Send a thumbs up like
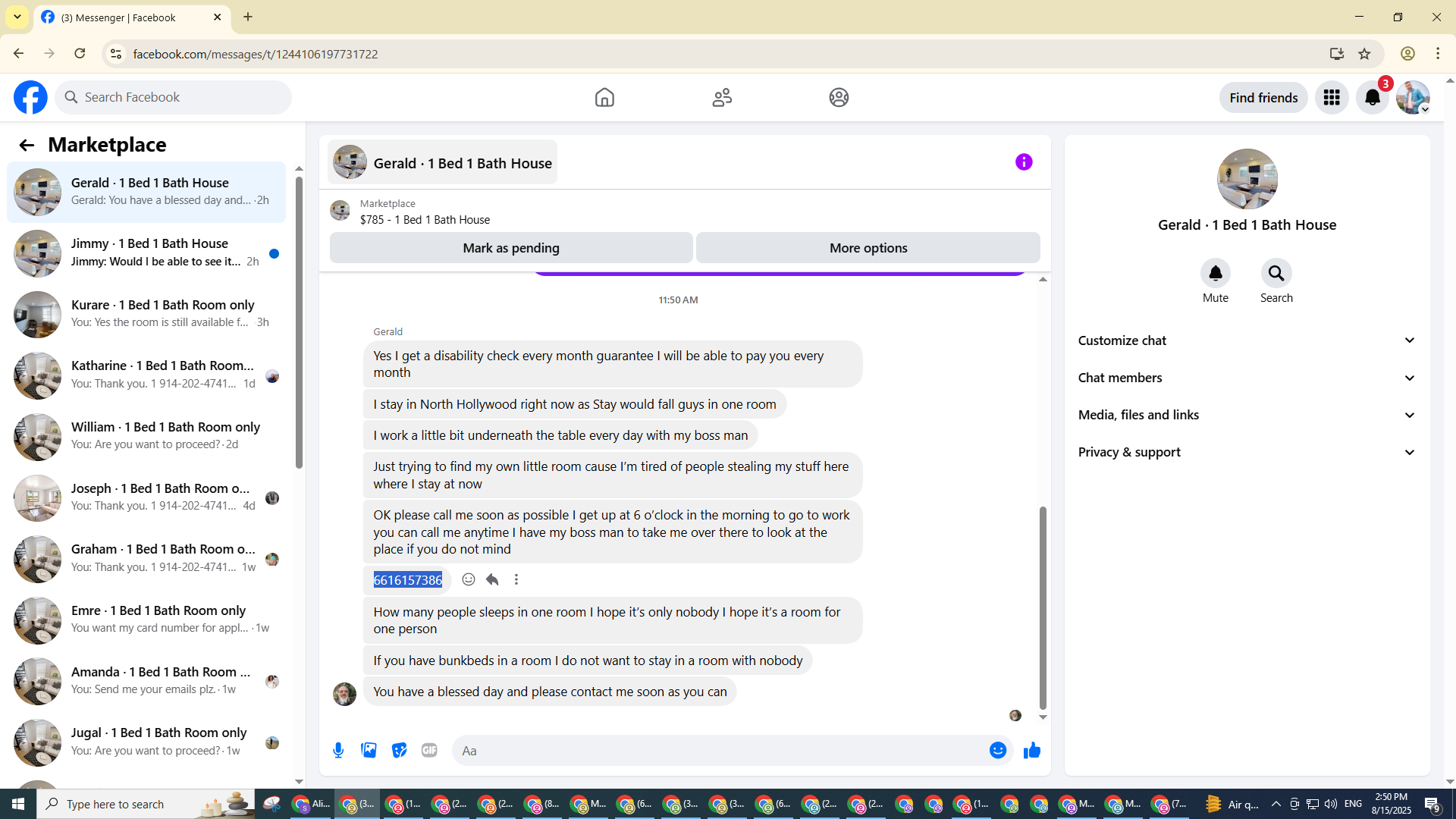Image resolution: width=1456 pixels, height=819 pixels. (1032, 751)
